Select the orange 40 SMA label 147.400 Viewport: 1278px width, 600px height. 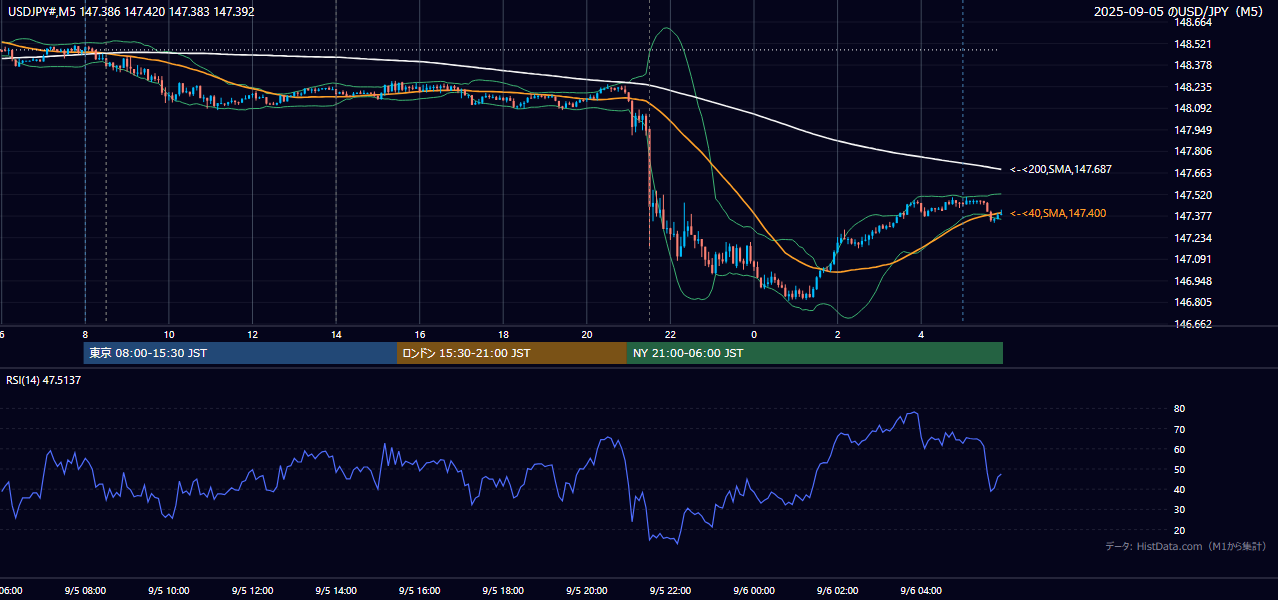coord(1058,213)
